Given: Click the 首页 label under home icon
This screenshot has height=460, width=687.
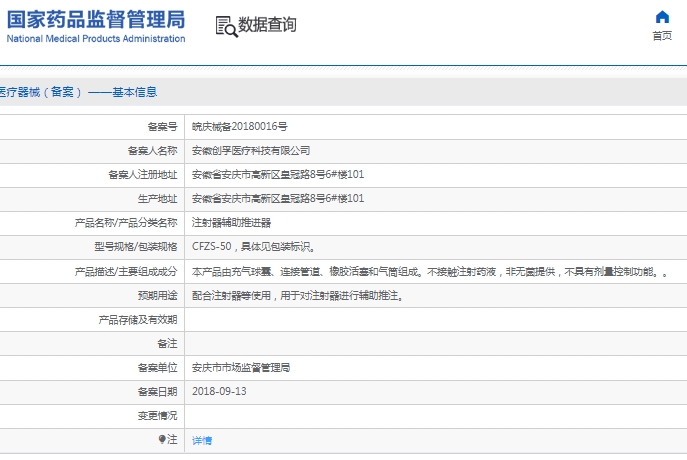Looking at the screenshot, I should pos(662,36).
